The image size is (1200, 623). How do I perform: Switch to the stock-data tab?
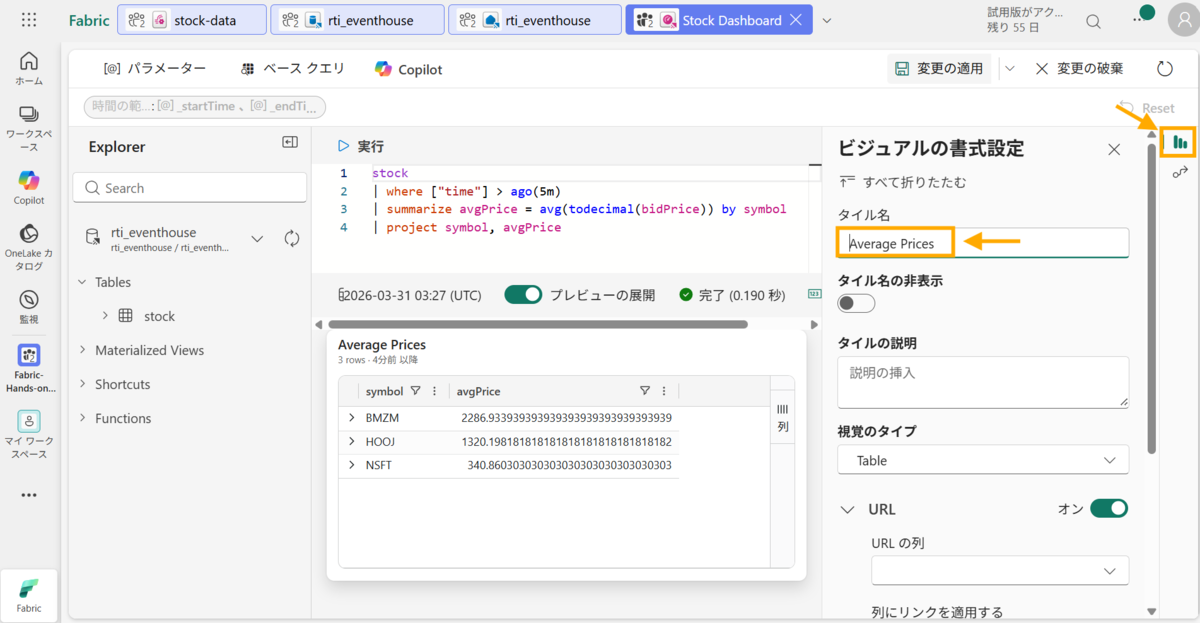[x=192, y=20]
